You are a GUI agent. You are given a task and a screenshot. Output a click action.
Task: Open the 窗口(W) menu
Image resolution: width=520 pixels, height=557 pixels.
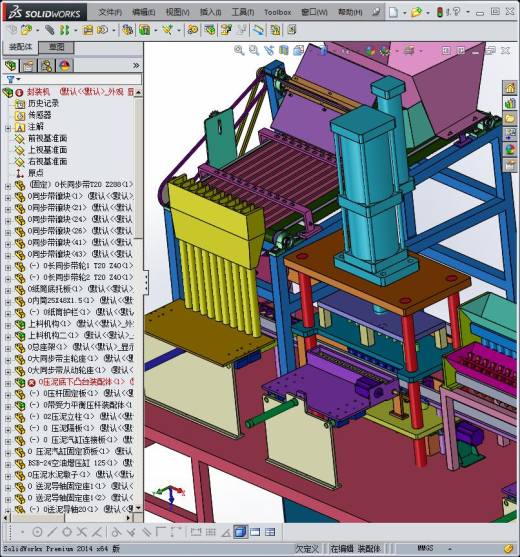pos(314,12)
